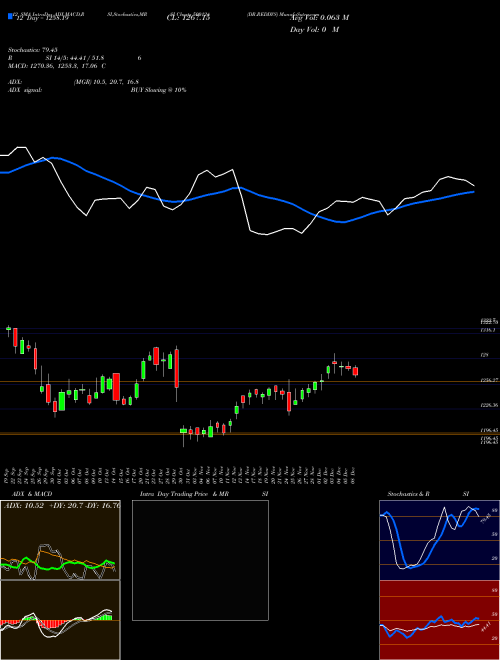Click the ADX & MACD panel title

tap(32, 494)
